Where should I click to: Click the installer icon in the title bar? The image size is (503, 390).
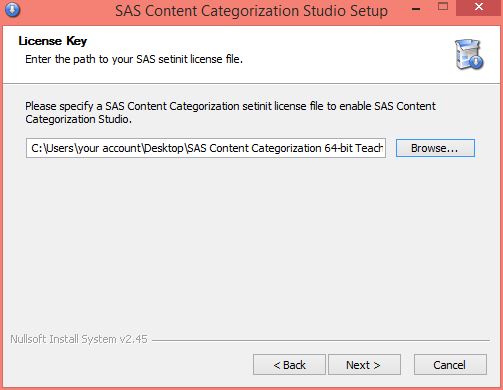tap(12, 9)
